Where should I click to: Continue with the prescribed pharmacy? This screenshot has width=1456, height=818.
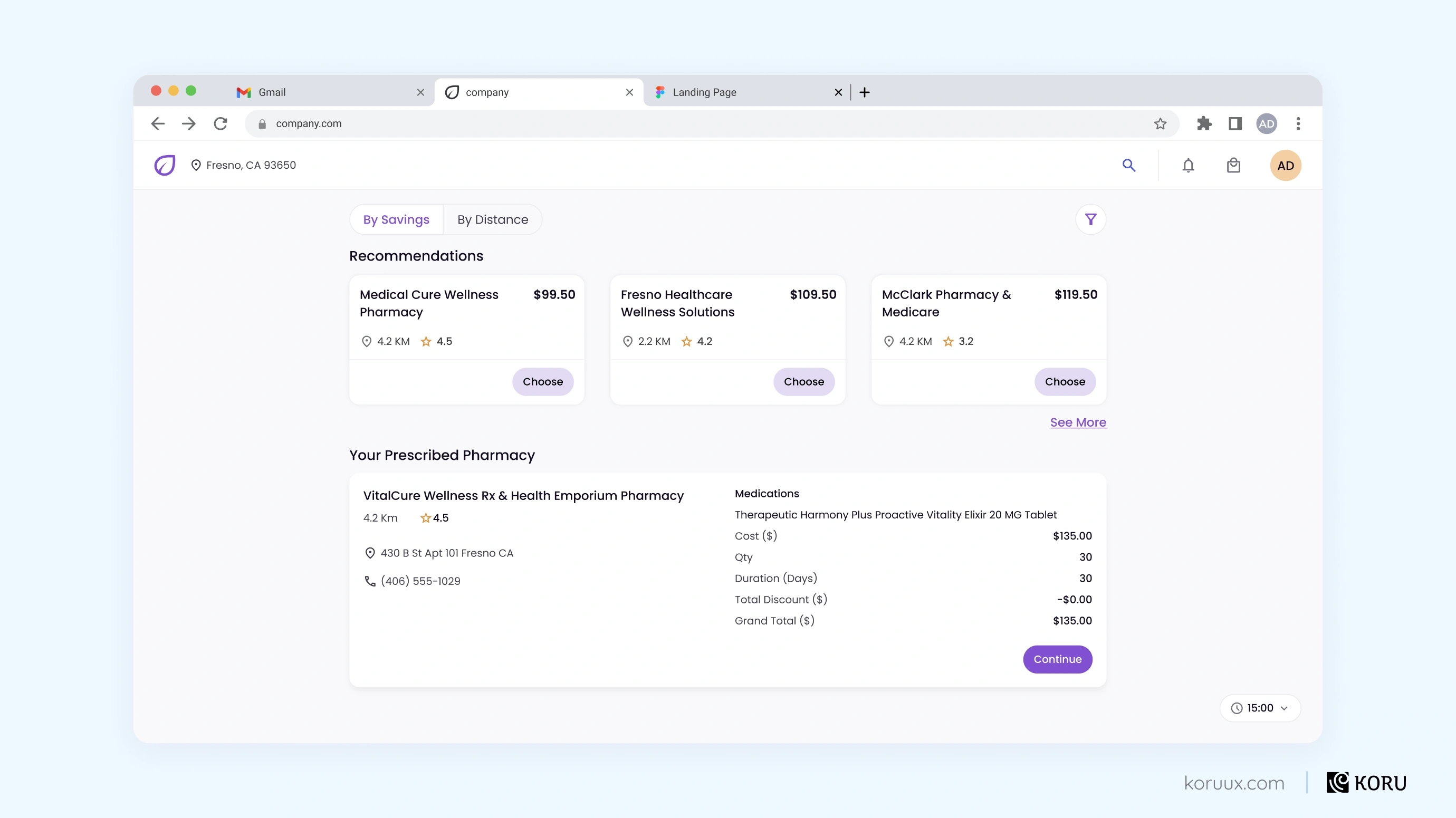tap(1058, 659)
